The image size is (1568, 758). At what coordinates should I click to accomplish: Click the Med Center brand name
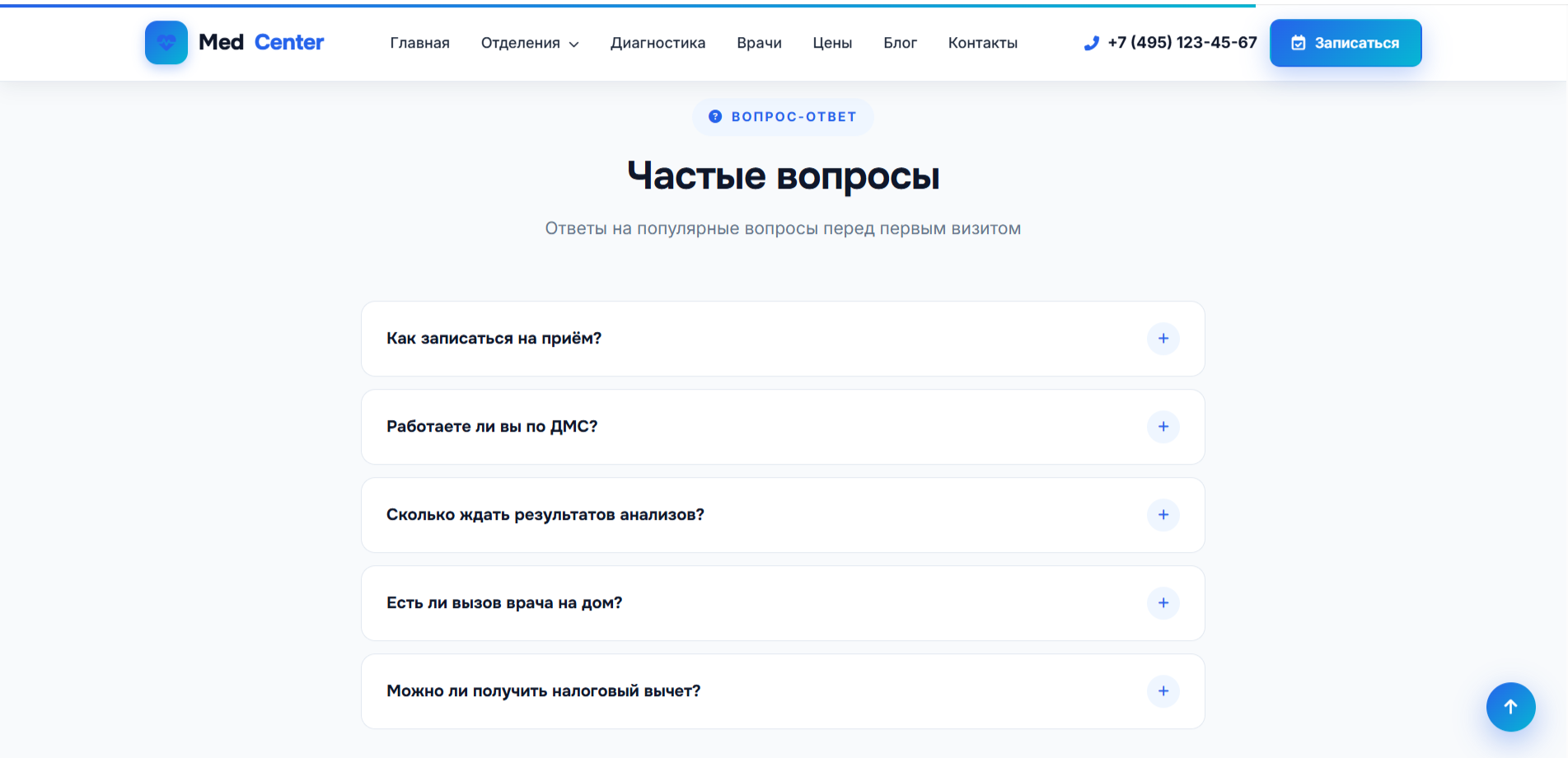click(261, 42)
